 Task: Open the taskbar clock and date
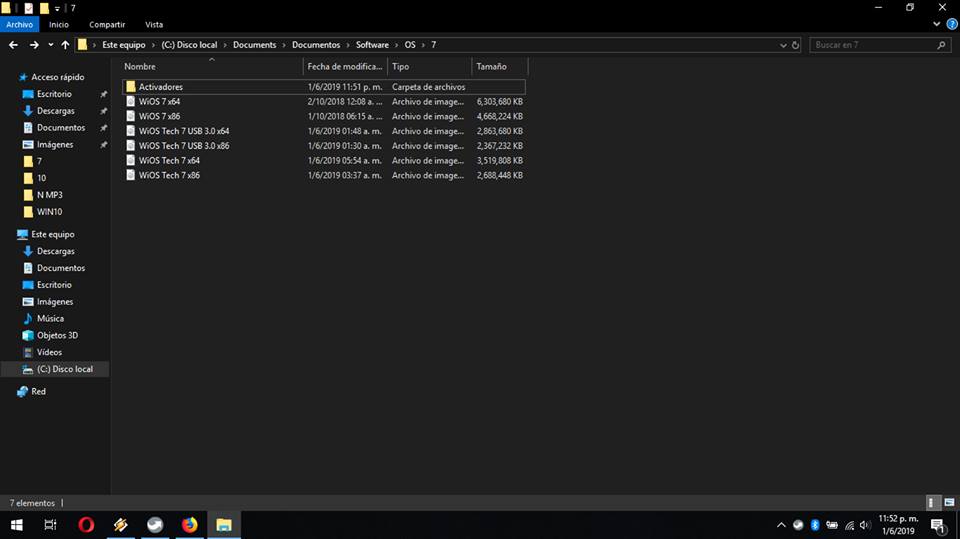pyautogui.click(x=898, y=525)
